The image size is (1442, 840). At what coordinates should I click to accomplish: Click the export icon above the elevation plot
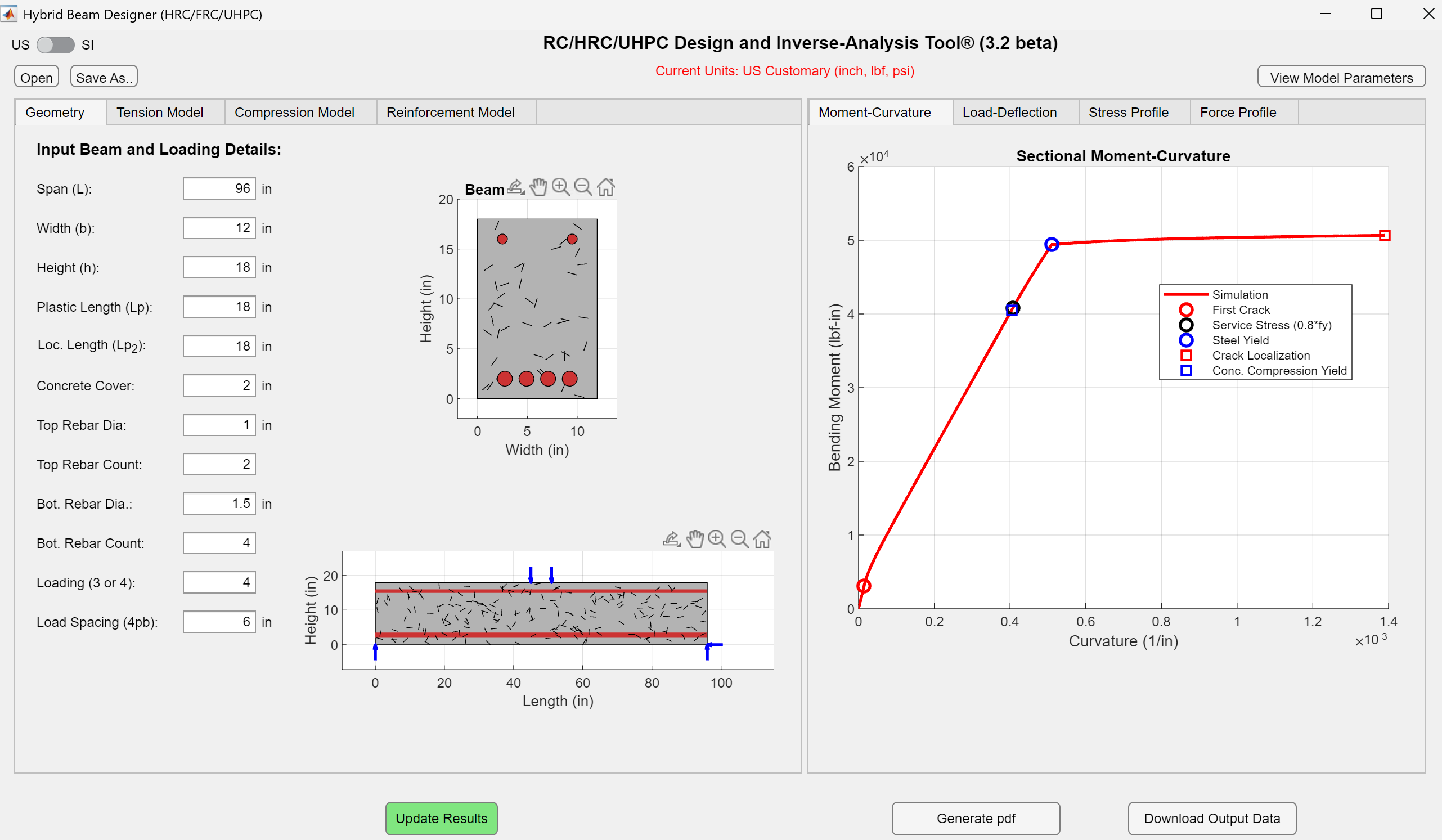click(672, 539)
